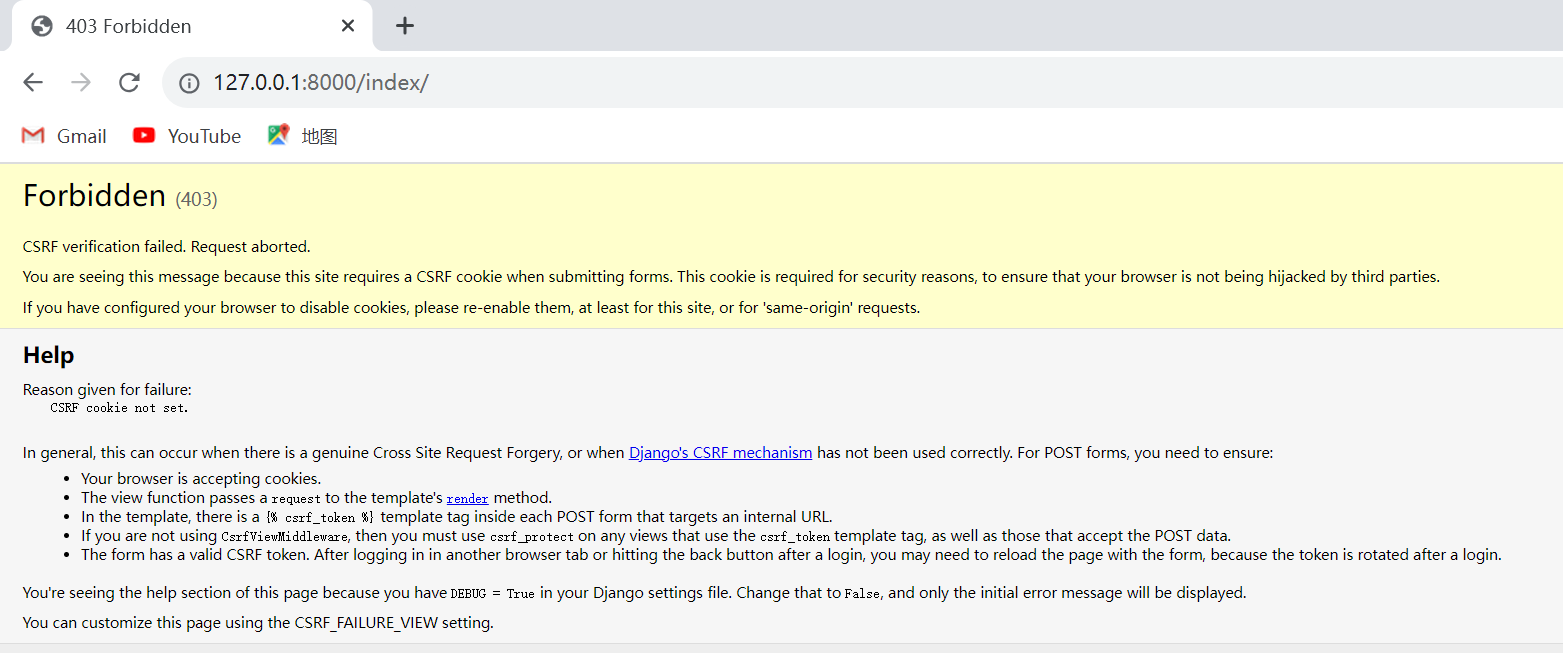Image resolution: width=1563 pixels, height=653 pixels.
Task: Click the Forbidden heading text
Action: pos(94,196)
